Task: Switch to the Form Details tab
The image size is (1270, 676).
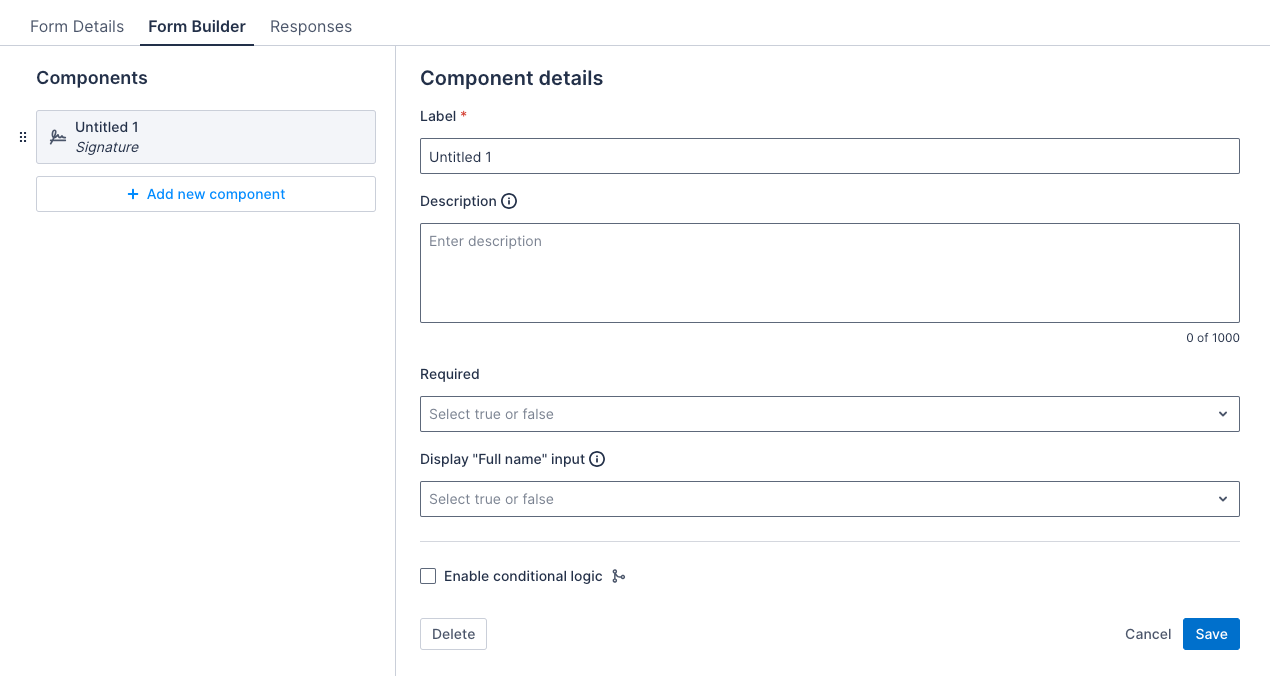Action: pyautogui.click(x=77, y=26)
